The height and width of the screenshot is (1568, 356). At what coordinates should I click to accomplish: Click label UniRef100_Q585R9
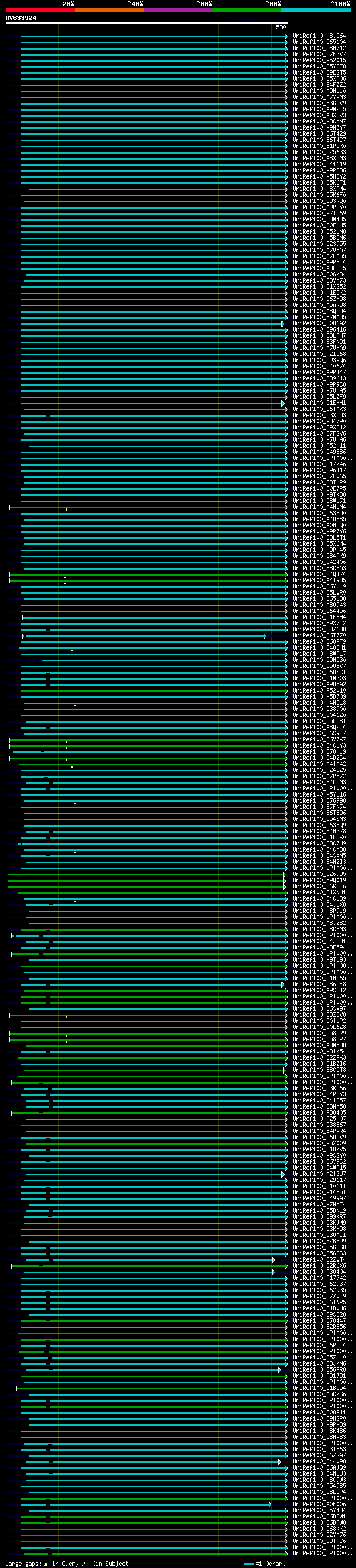coord(319,1033)
